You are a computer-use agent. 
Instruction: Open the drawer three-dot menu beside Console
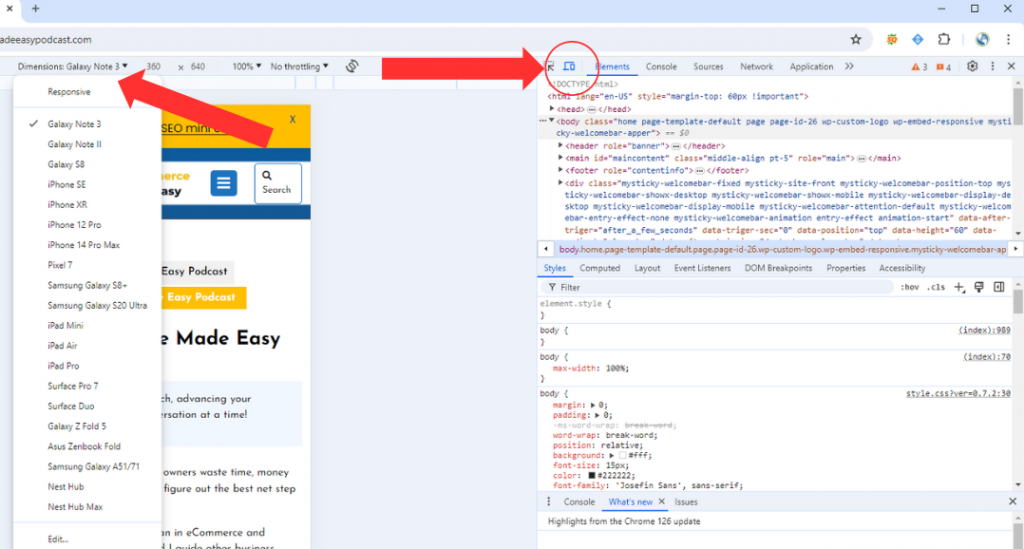click(x=549, y=501)
